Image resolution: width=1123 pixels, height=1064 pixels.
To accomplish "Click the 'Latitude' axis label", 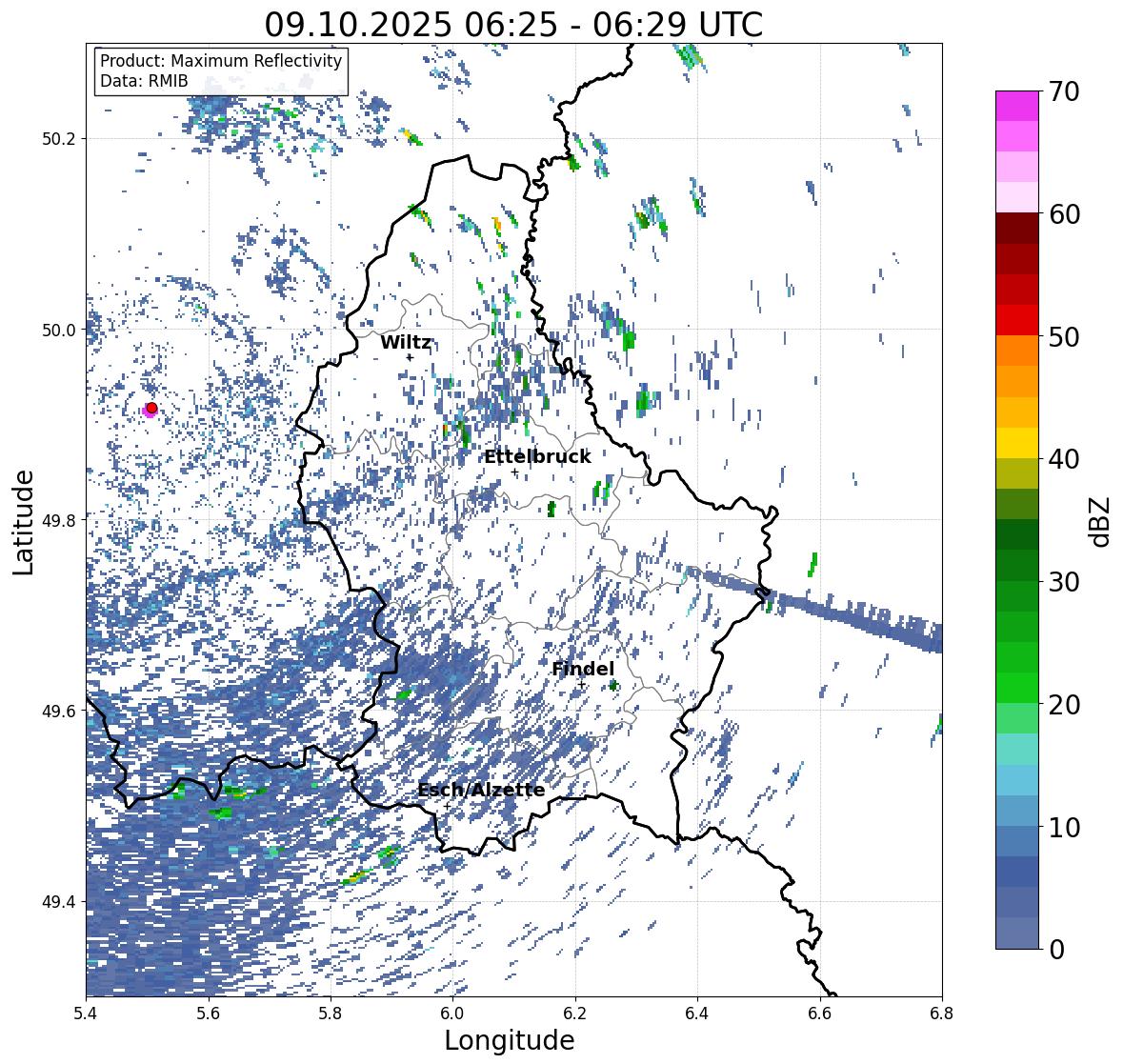I will click(24, 522).
